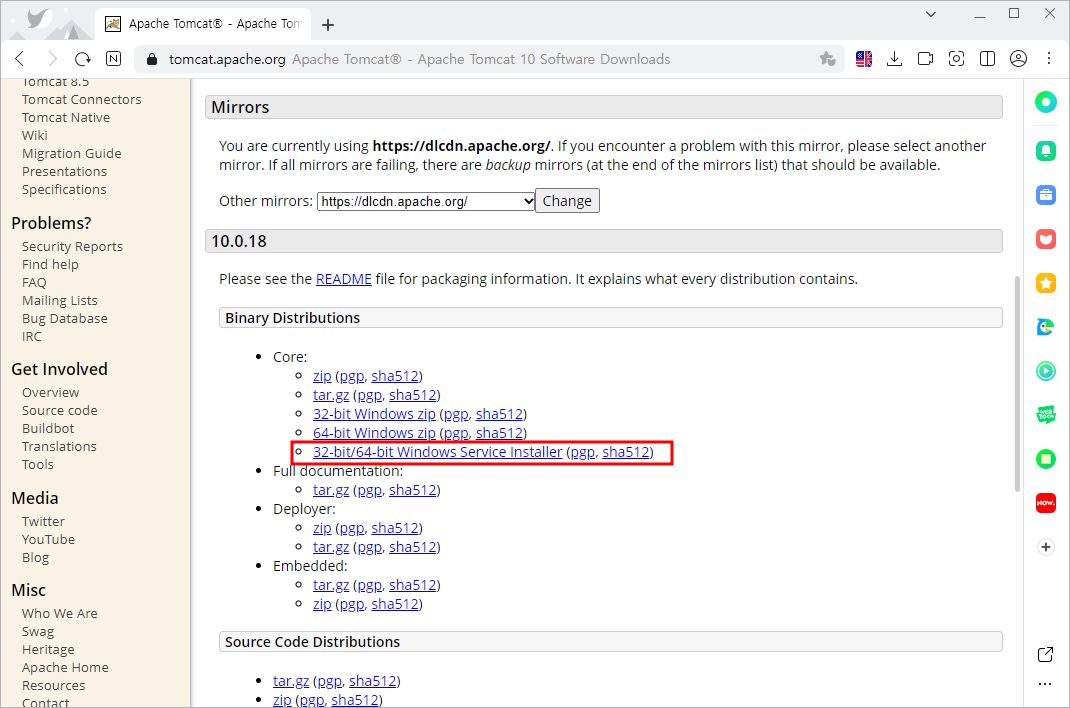Download the Embedded tar.gz
This screenshot has width=1070, height=708.
pyautogui.click(x=331, y=585)
